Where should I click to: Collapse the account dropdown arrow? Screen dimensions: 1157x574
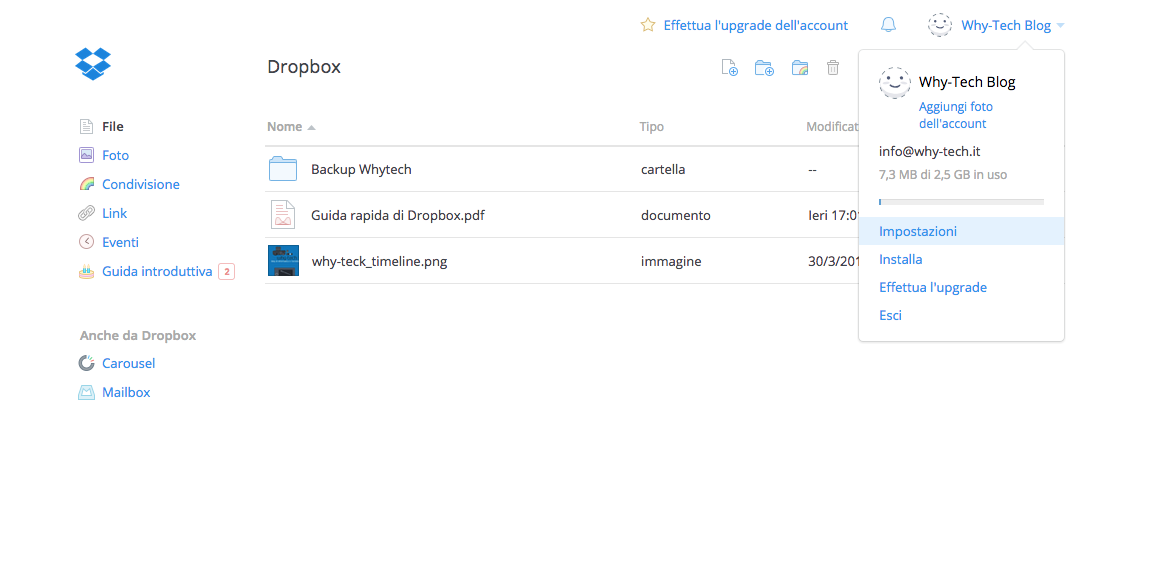tap(1060, 26)
